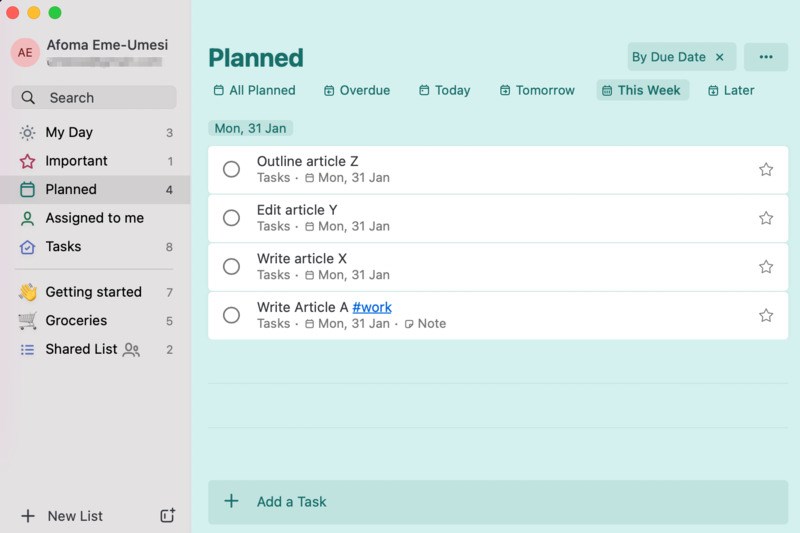
Task: Open the Getting started waving hand list
Action: (27, 292)
